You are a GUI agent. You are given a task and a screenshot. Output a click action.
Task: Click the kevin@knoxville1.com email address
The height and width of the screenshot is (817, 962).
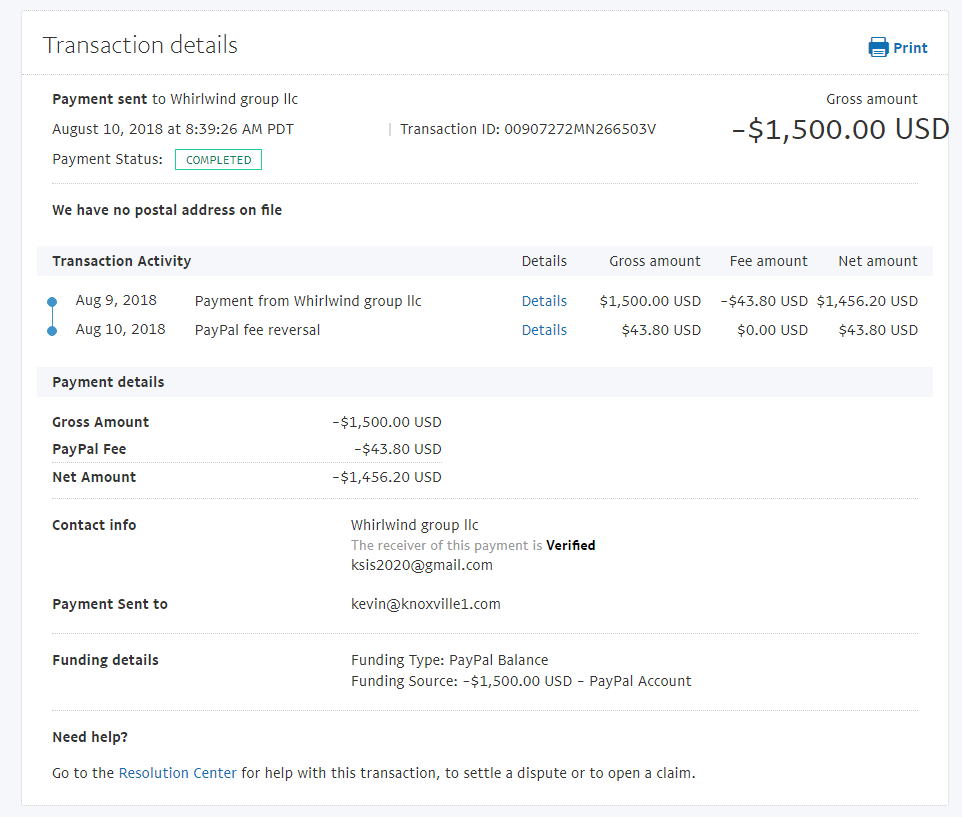coord(425,604)
